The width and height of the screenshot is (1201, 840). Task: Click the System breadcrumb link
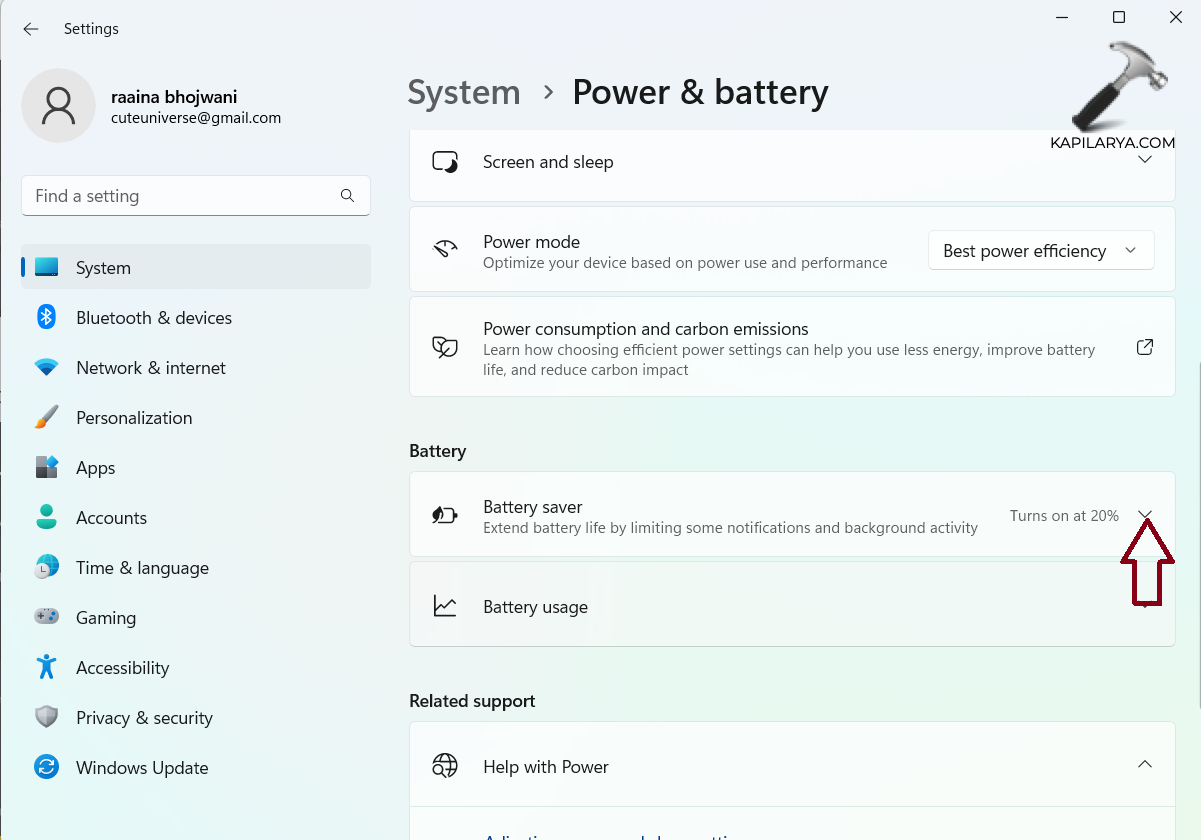[464, 93]
